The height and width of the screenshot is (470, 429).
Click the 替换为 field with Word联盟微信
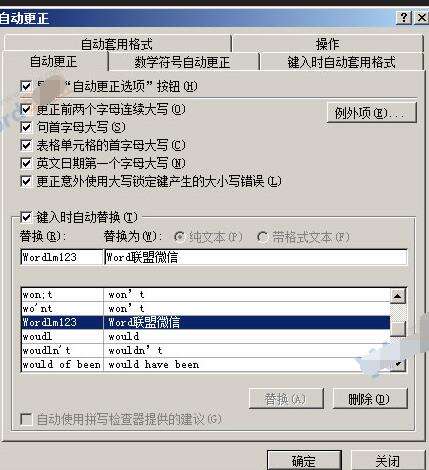[x=255, y=257]
